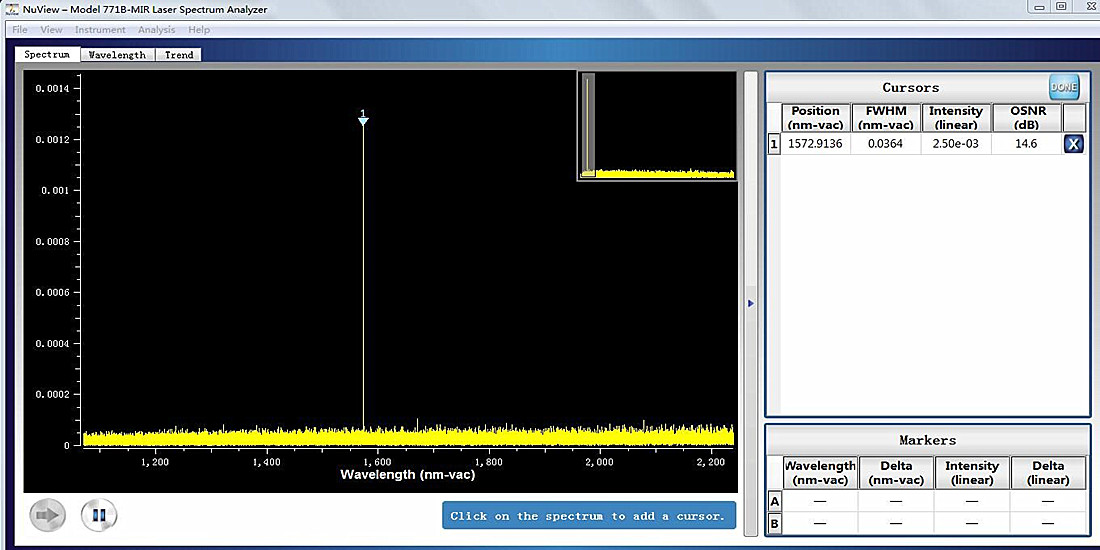
Task: Open the File menu
Action: coord(19,30)
